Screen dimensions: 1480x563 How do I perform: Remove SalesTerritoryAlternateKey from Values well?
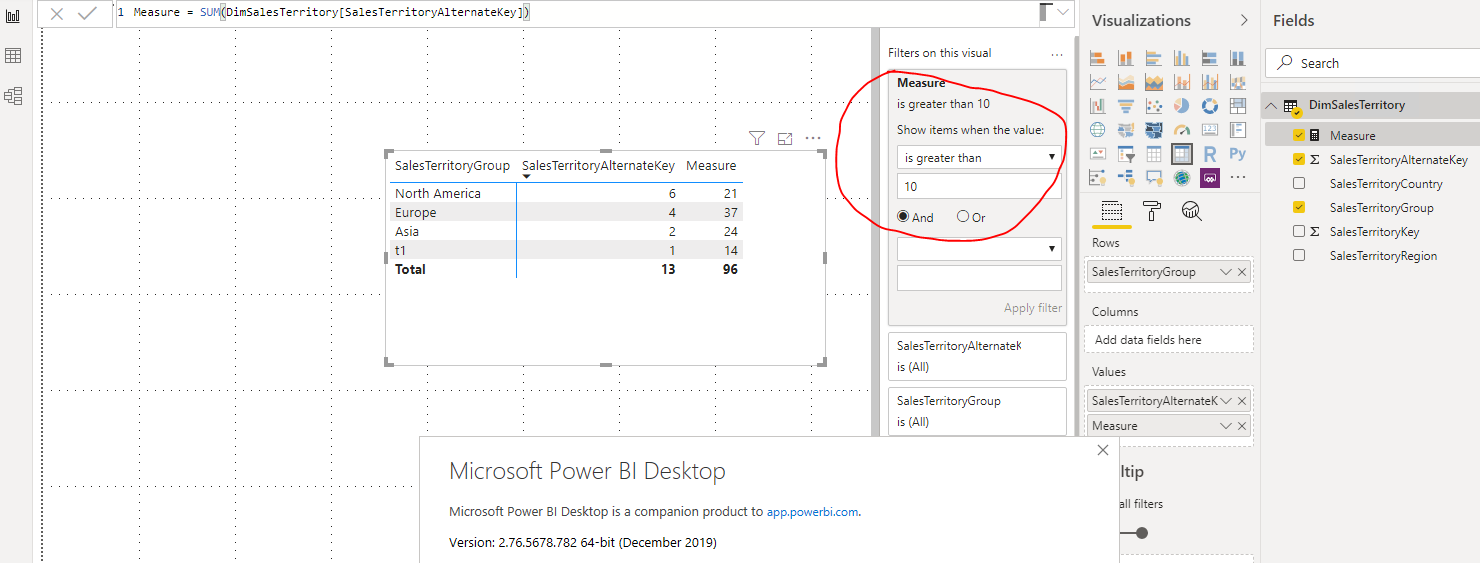[1242, 400]
